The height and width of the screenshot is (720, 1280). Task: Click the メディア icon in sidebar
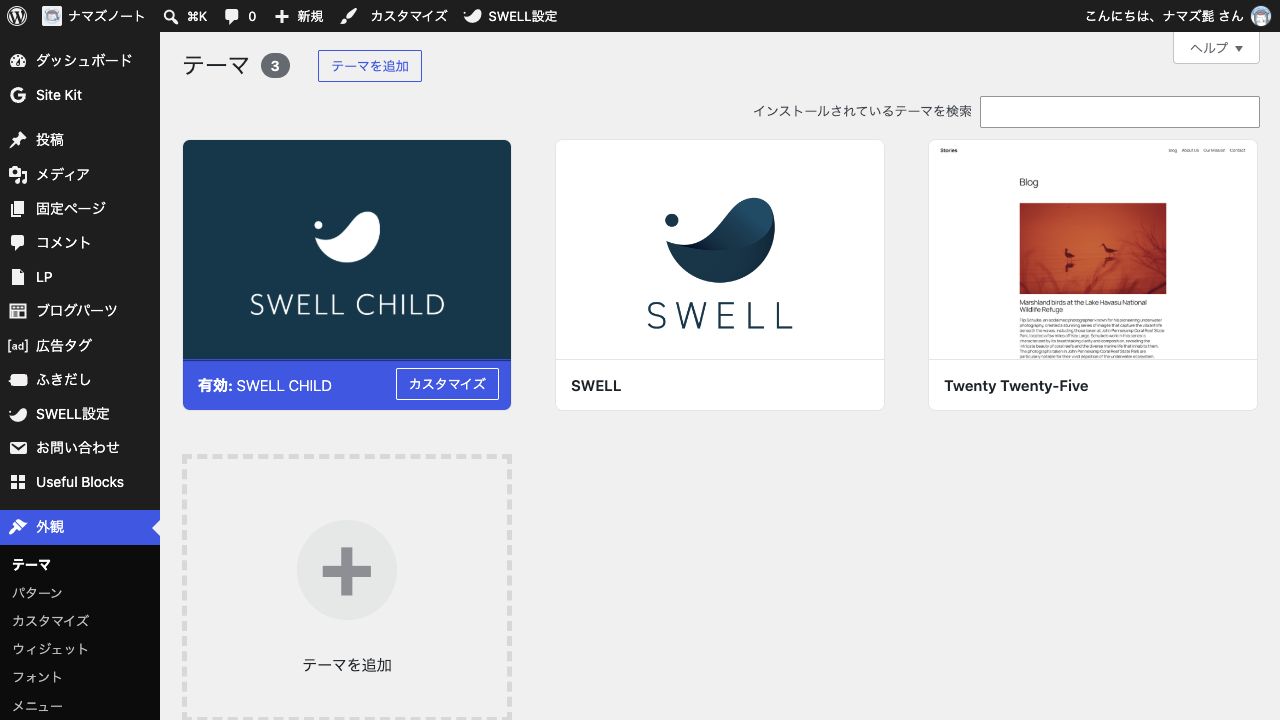pos(18,174)
